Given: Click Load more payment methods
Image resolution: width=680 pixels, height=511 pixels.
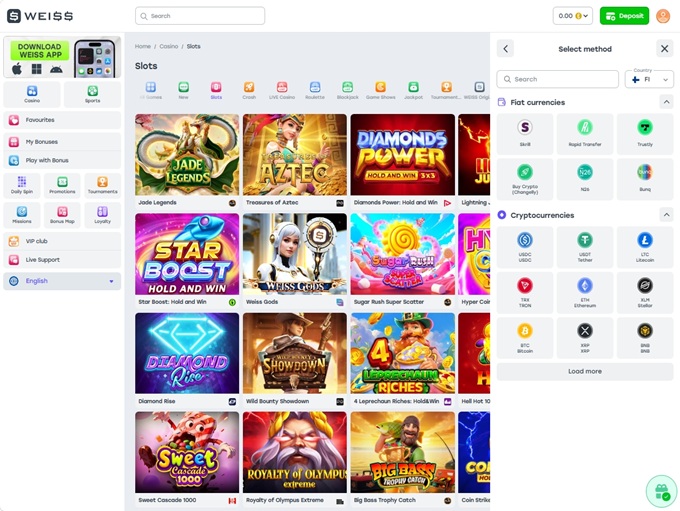Looking at the screenshot, I should click(x=585, y=371).
